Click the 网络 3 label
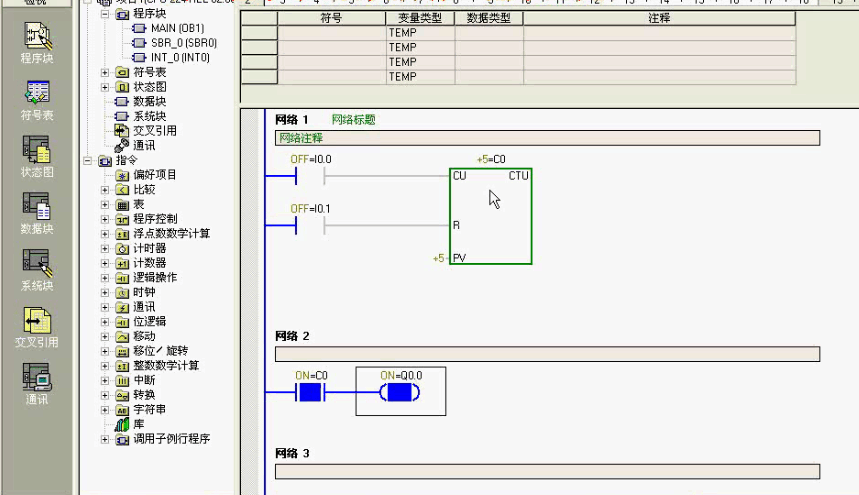 tap(292, 453)
